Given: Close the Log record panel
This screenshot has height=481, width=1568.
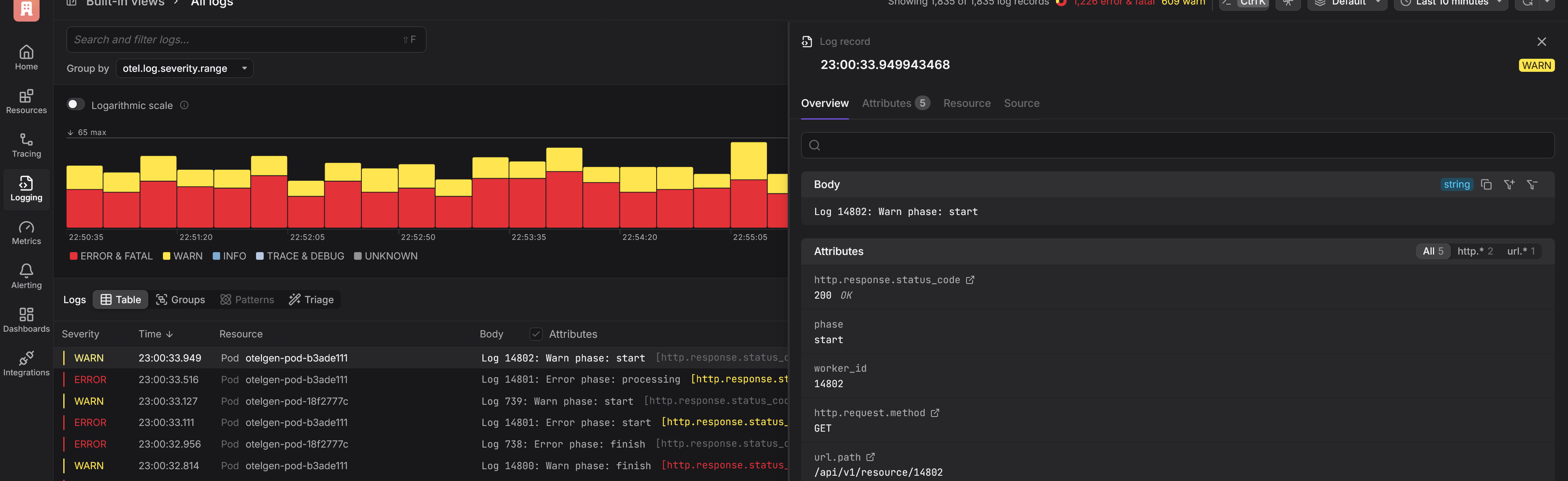Looking at the screenshot, I should coord(1541,41).
